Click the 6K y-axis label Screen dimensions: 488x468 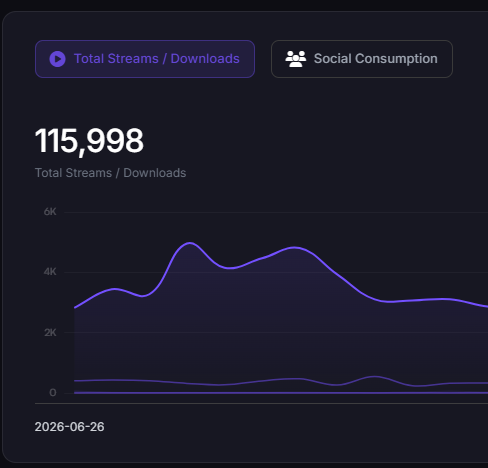(x=50, y=212)
